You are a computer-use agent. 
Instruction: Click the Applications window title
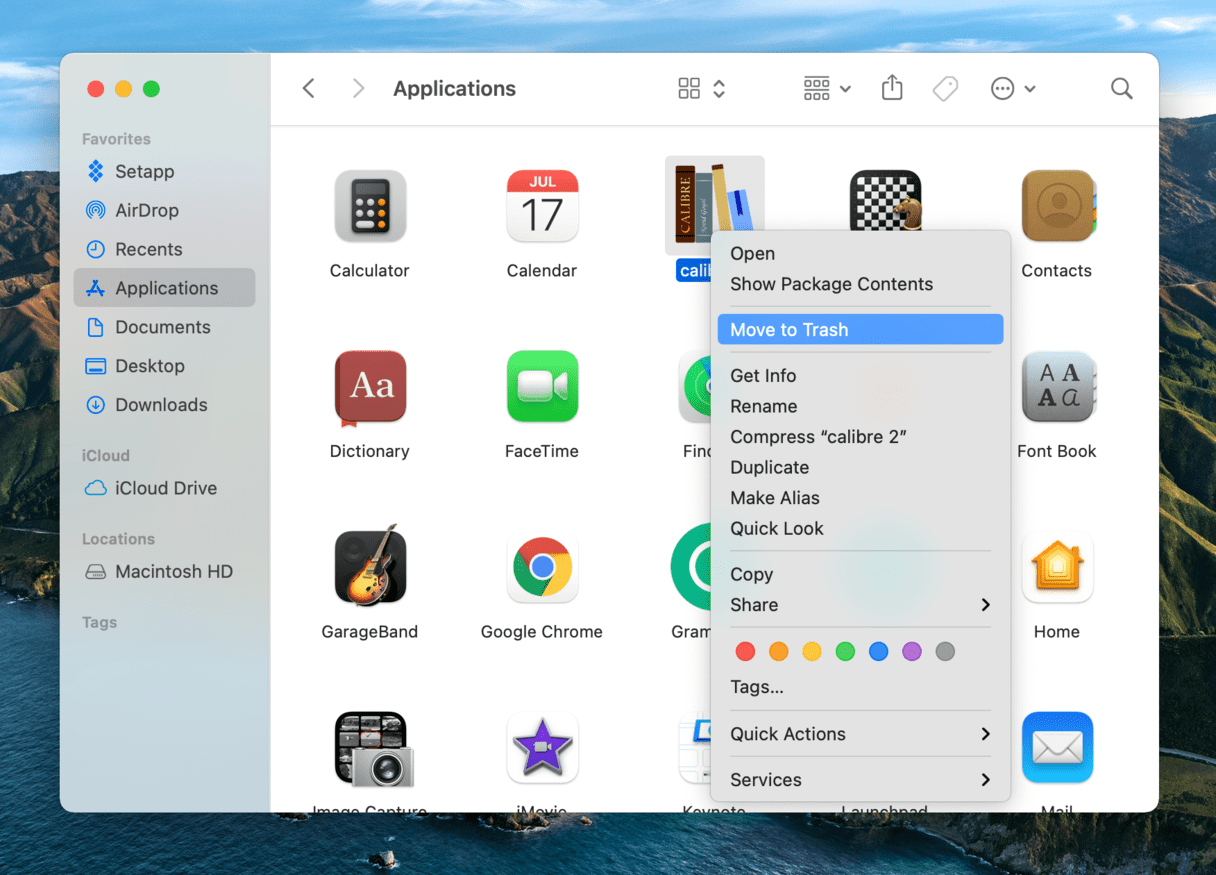click(454, 89)
